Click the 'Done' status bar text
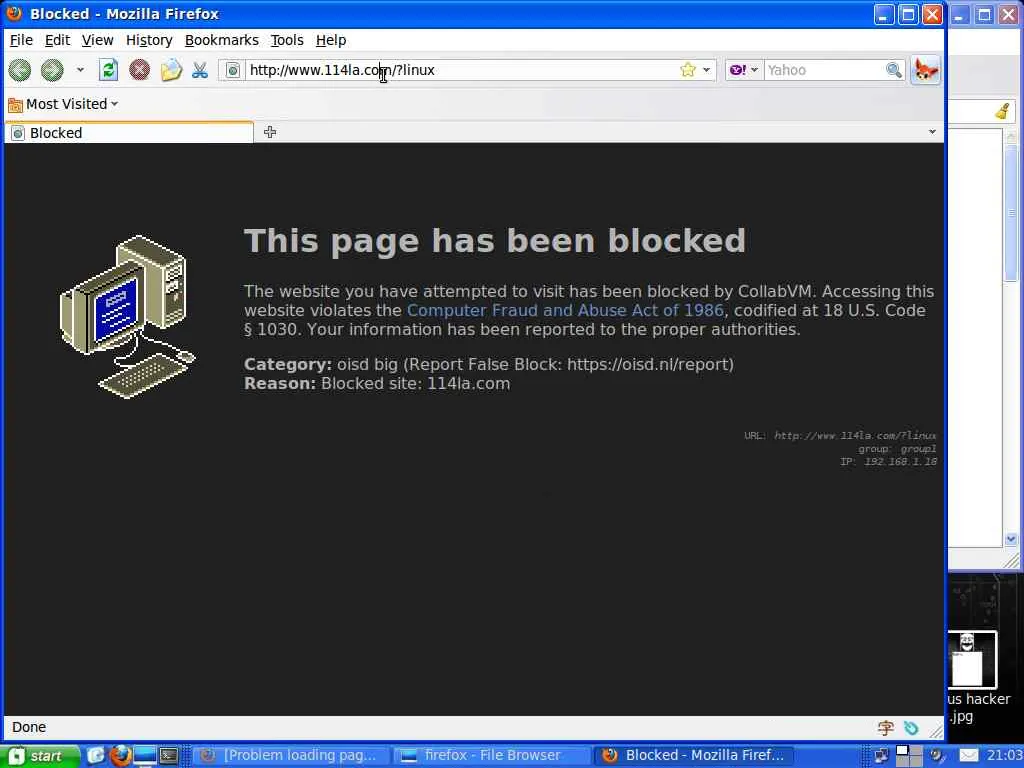1024x768 pixels. click(29, 727)
